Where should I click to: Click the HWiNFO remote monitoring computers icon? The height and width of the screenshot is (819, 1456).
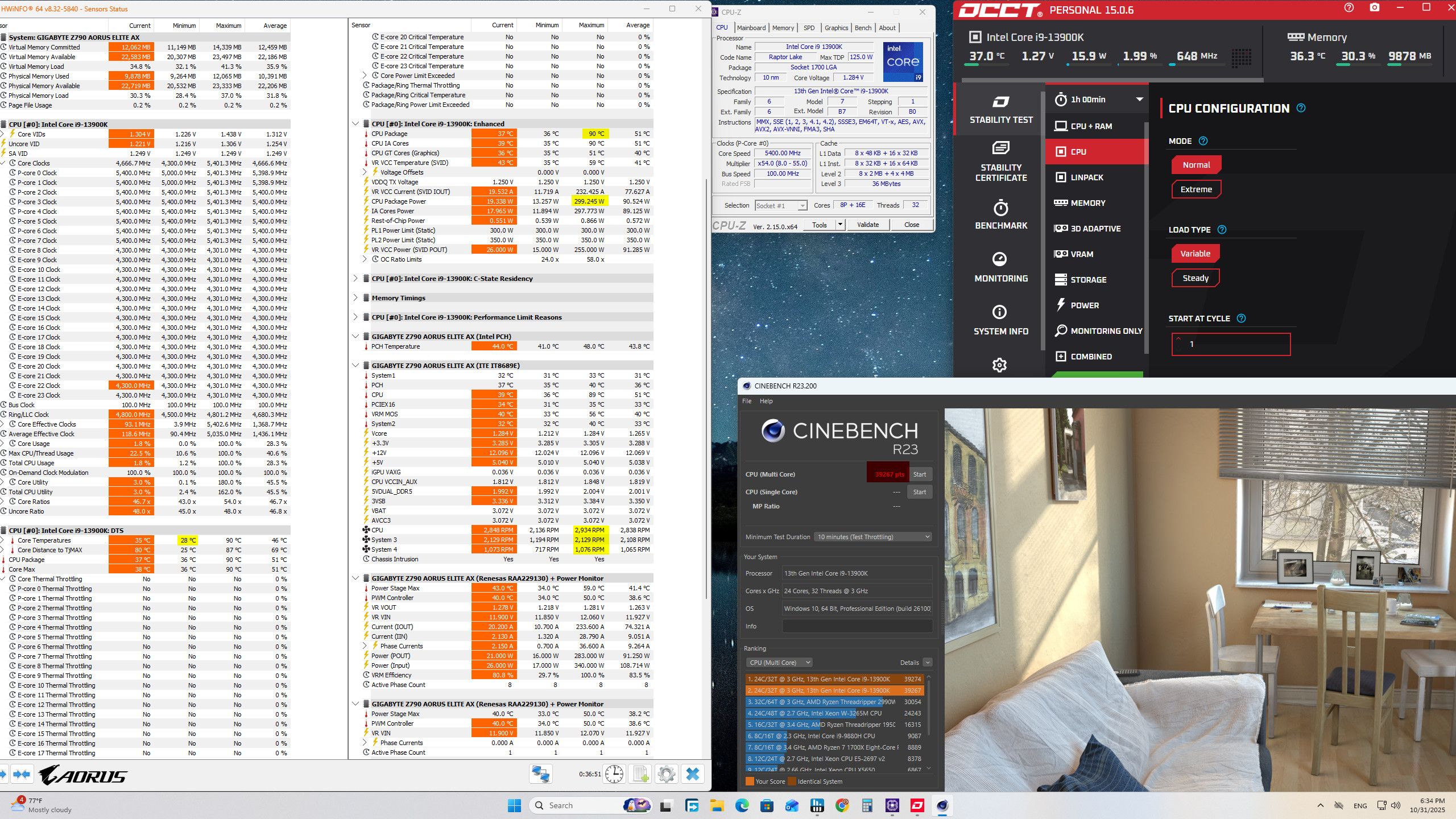coord(540,774)
